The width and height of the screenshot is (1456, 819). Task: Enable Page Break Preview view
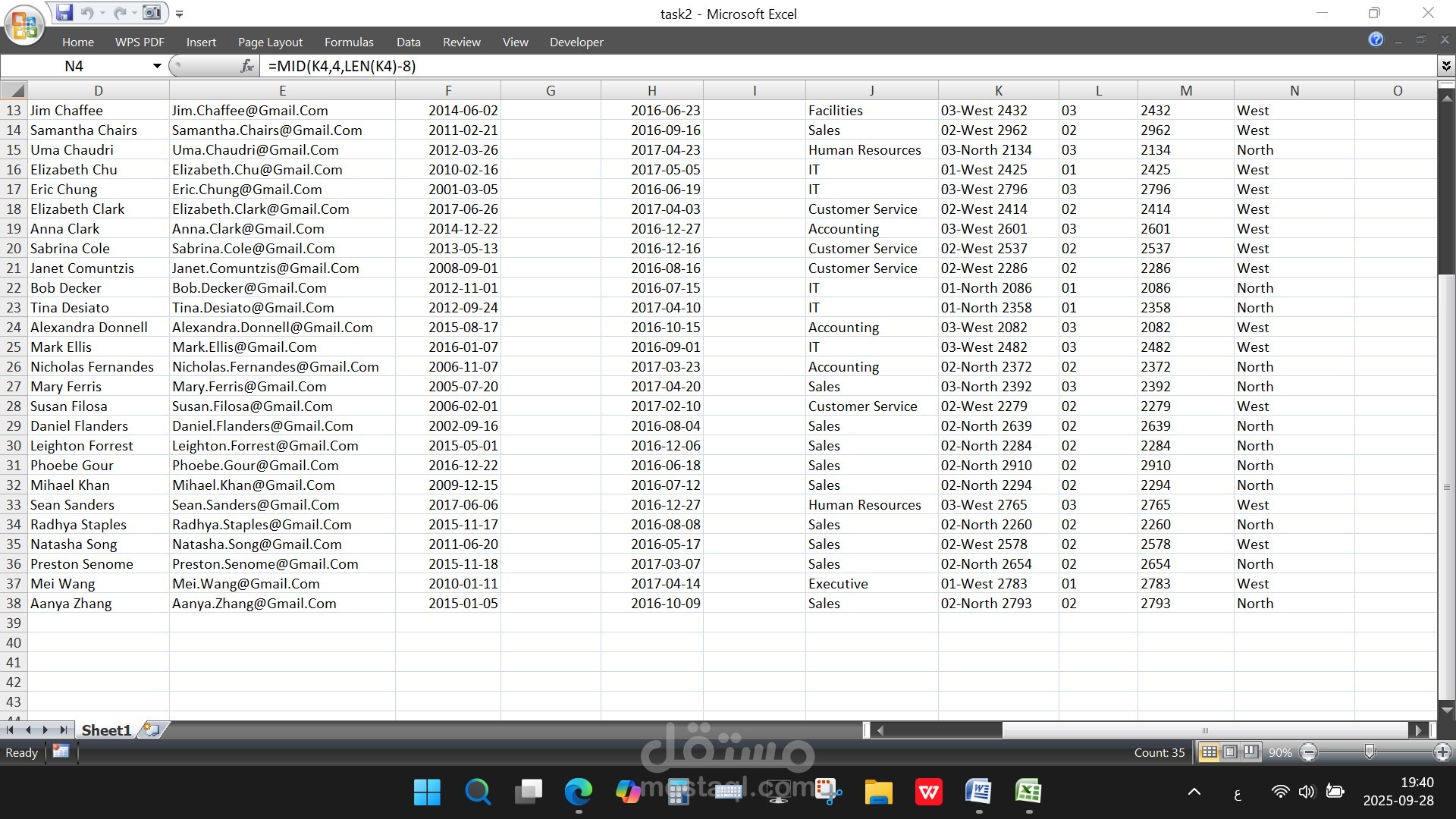1249,752
